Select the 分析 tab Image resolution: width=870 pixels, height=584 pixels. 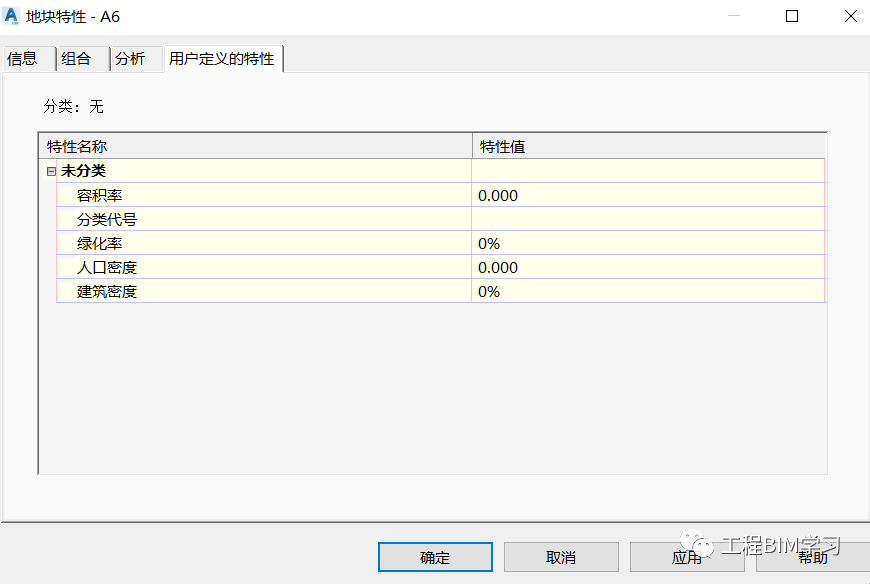pos(136,59)
